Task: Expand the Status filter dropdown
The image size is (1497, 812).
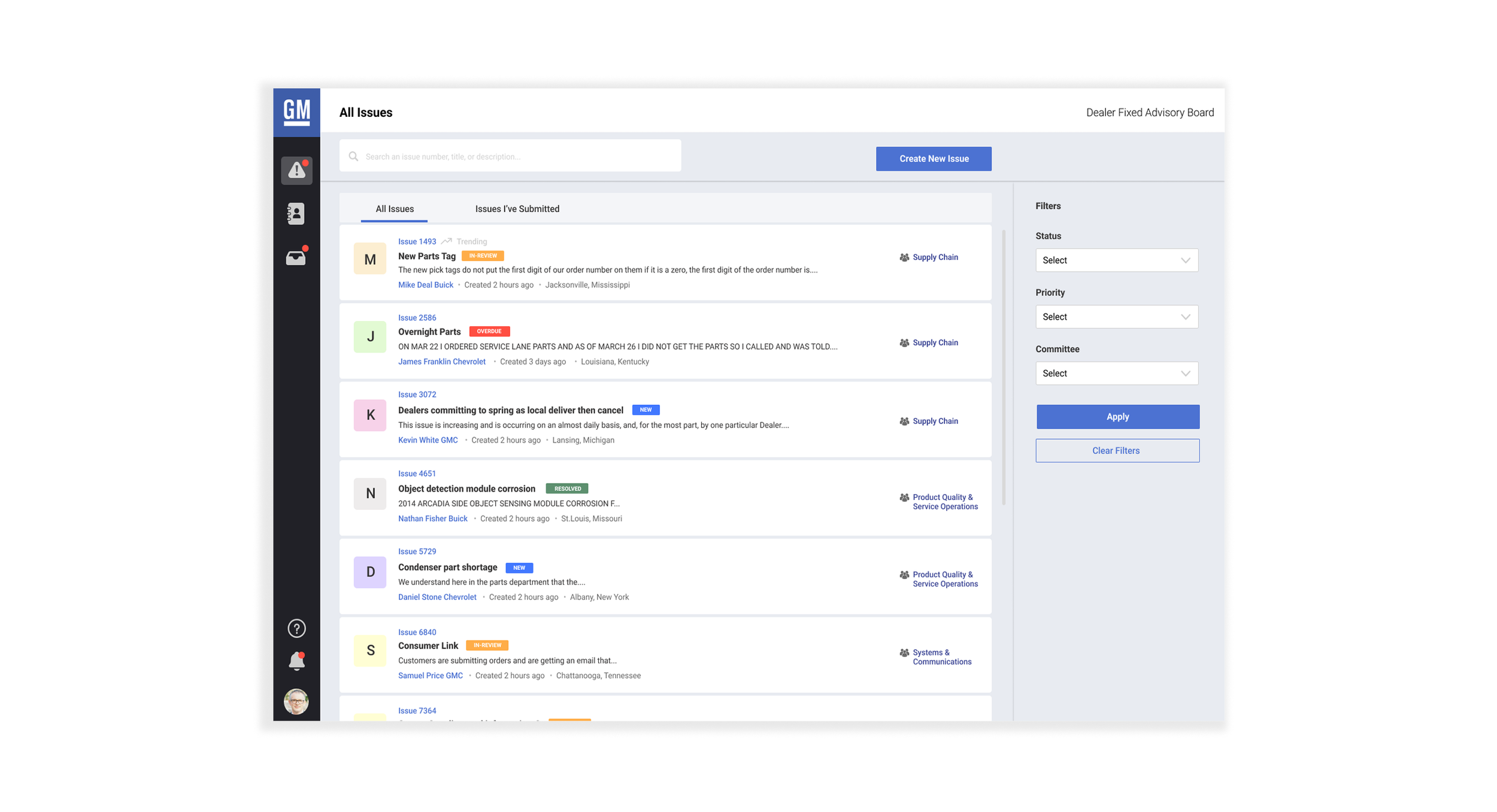Action: (1116, 260)
